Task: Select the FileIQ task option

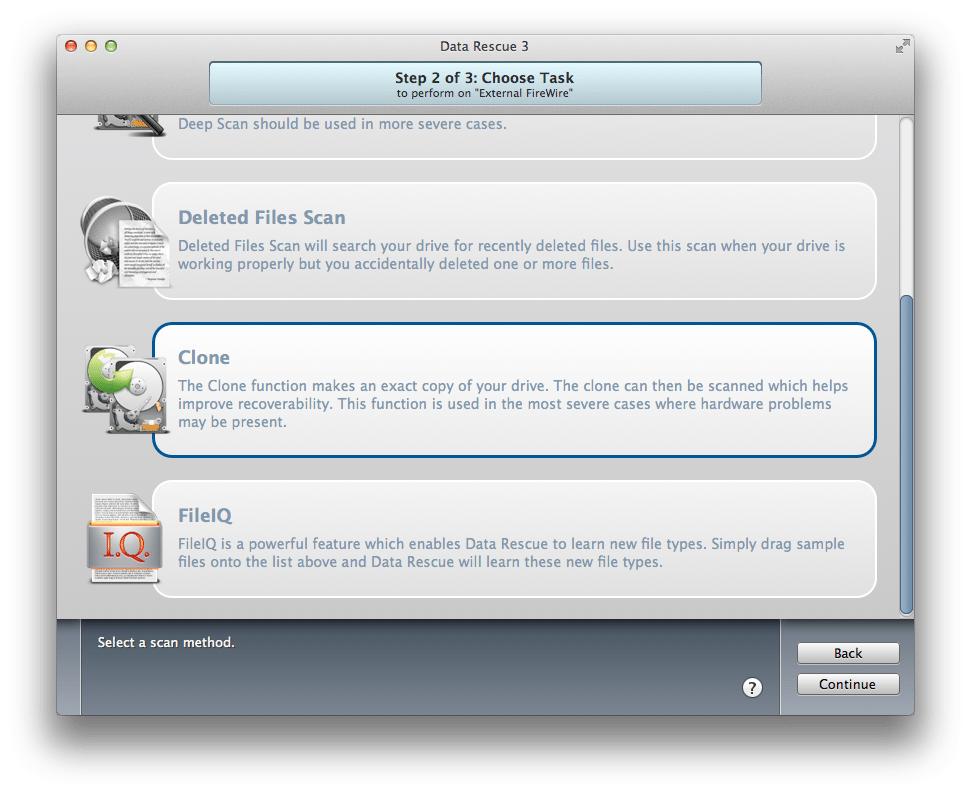Action: pyautogui.click(x=515, y=540)
